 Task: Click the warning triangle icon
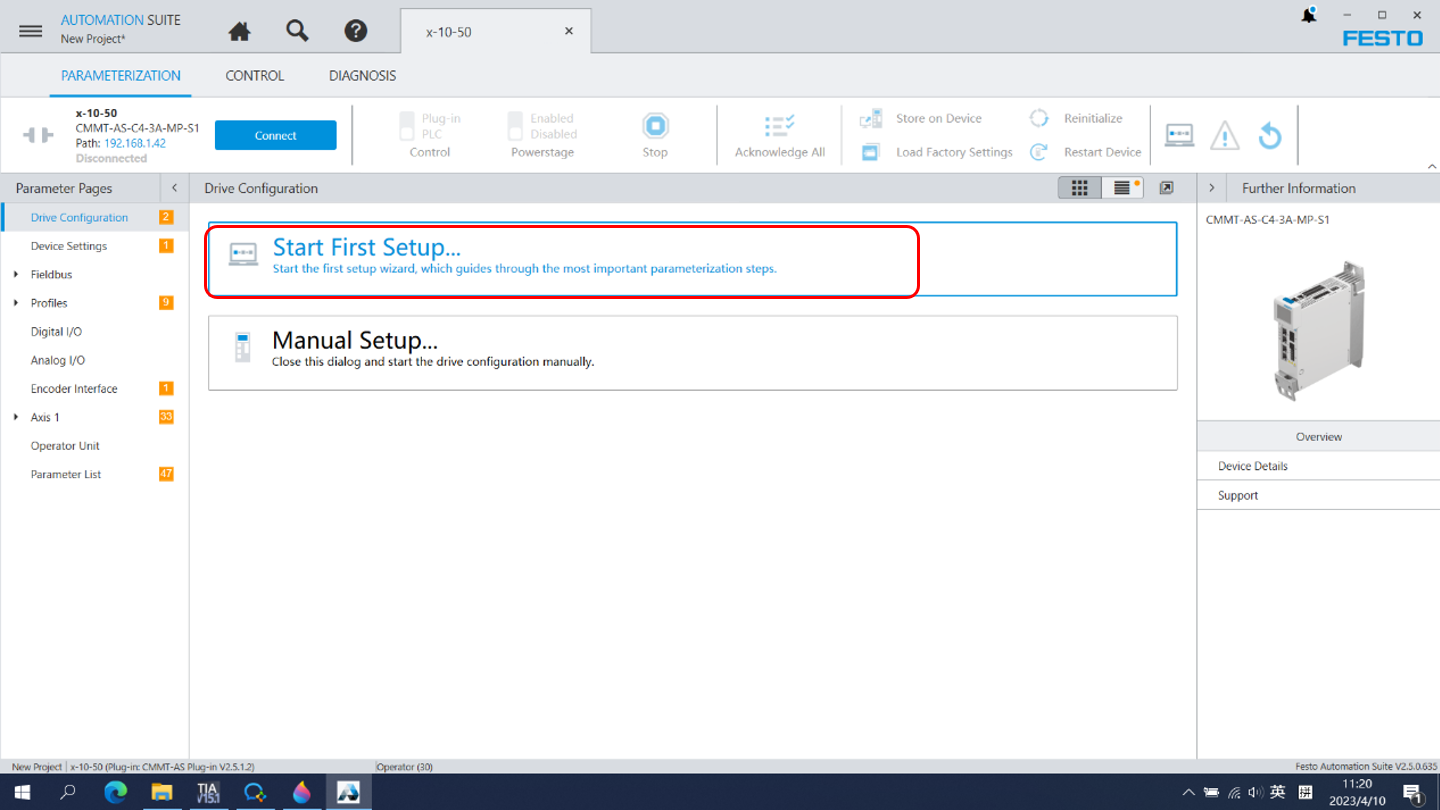click(x=1224, y=135)
